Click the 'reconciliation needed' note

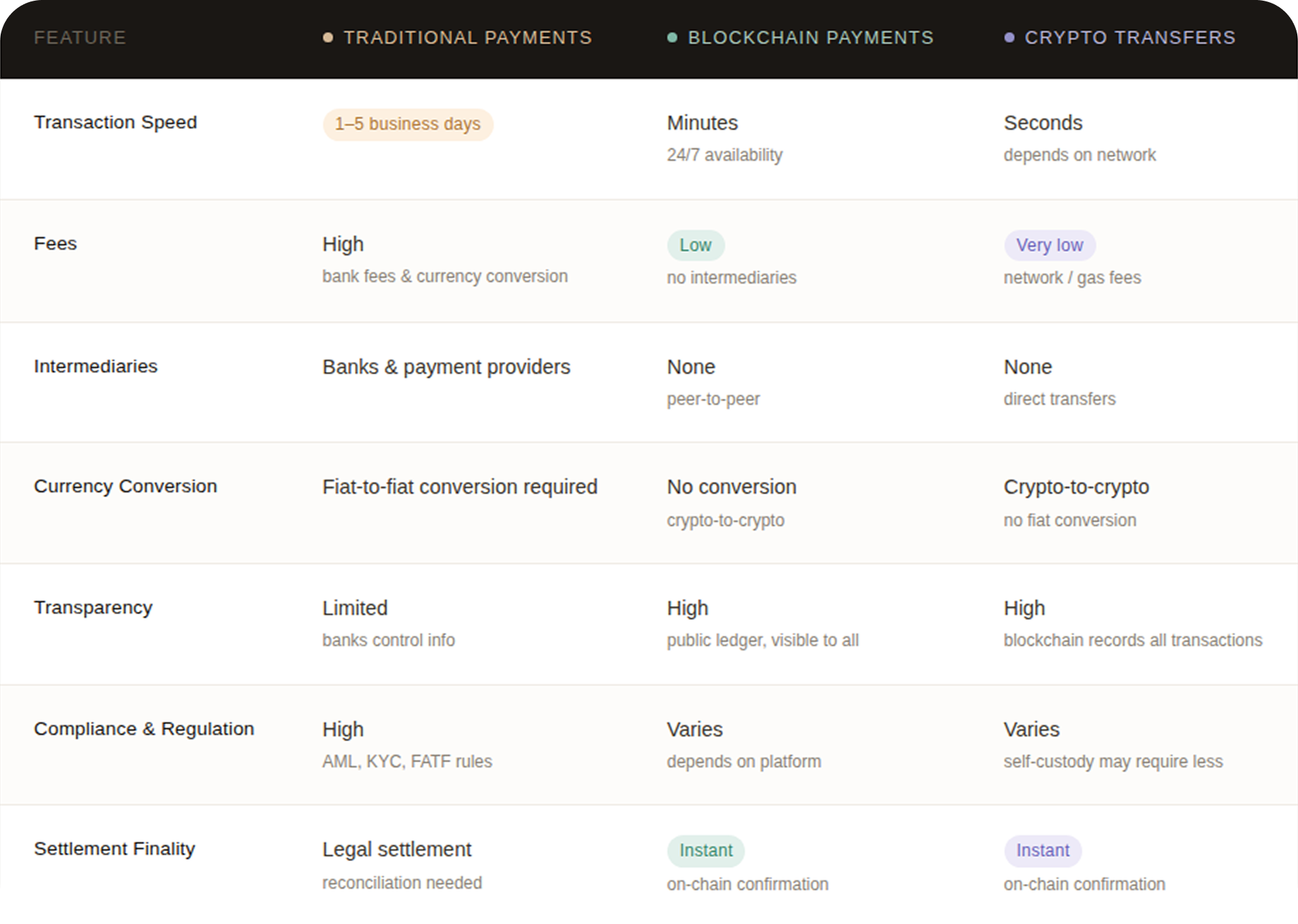(402, 883)
